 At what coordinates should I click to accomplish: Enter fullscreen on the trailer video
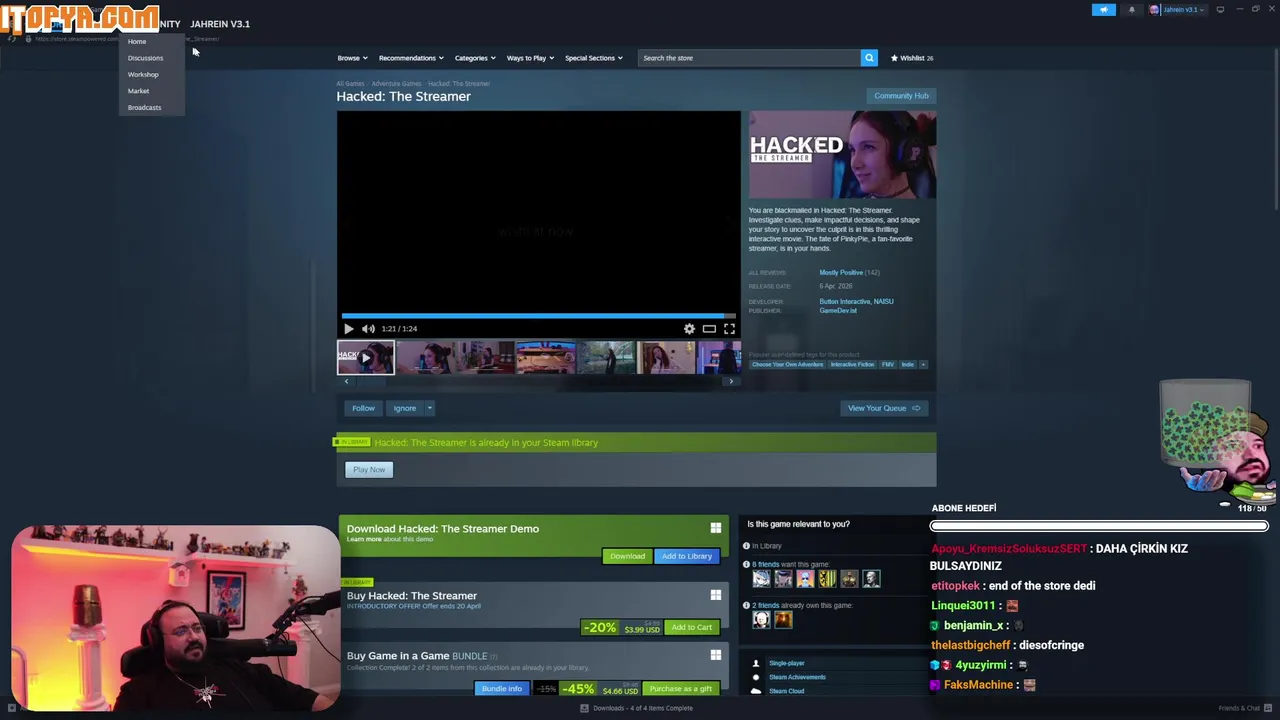pyautogui.click(x=729, y=328)
